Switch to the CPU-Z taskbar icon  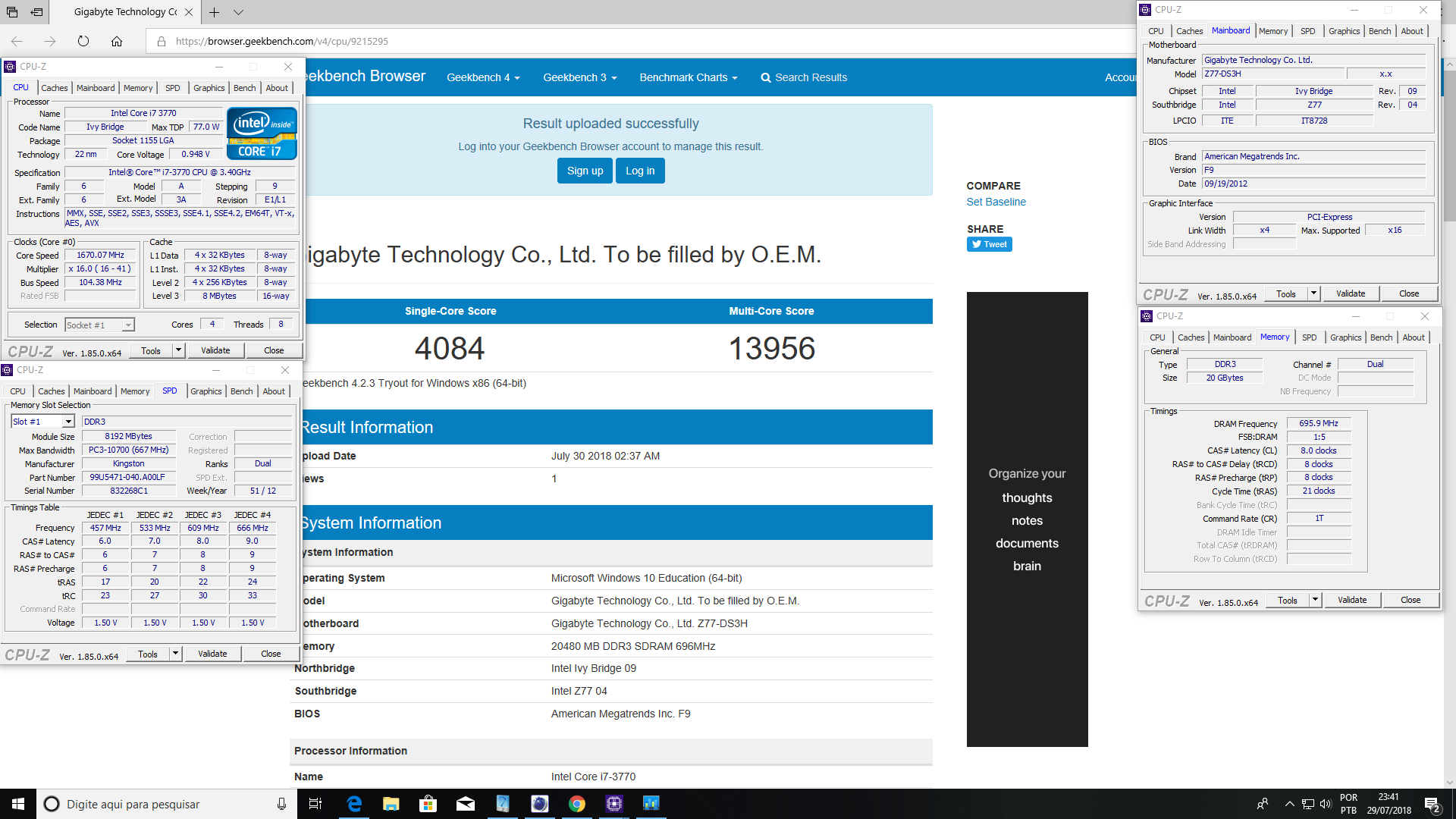point(614,804)
